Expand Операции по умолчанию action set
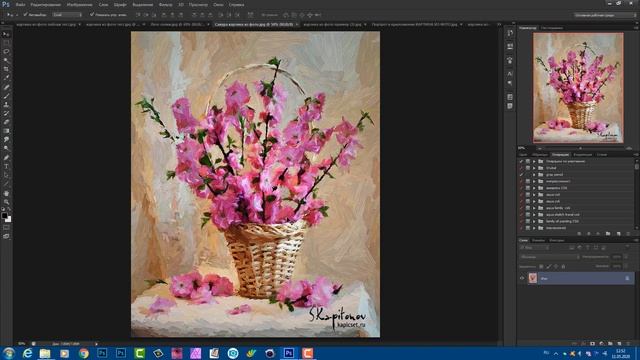The image size is (640, 360). pos(534,161)
